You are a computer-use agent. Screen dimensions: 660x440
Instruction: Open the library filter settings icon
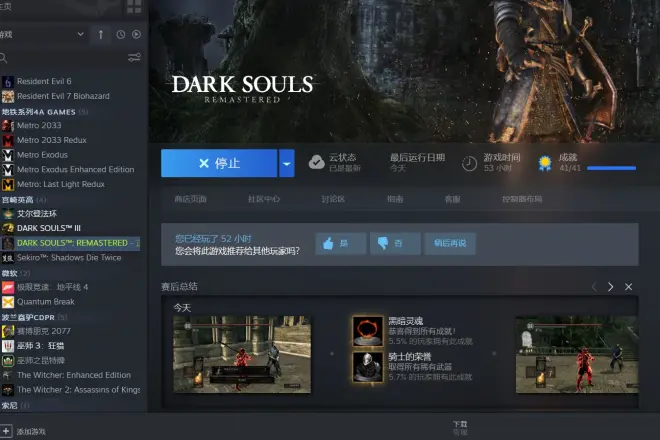[x=134, y=58]
